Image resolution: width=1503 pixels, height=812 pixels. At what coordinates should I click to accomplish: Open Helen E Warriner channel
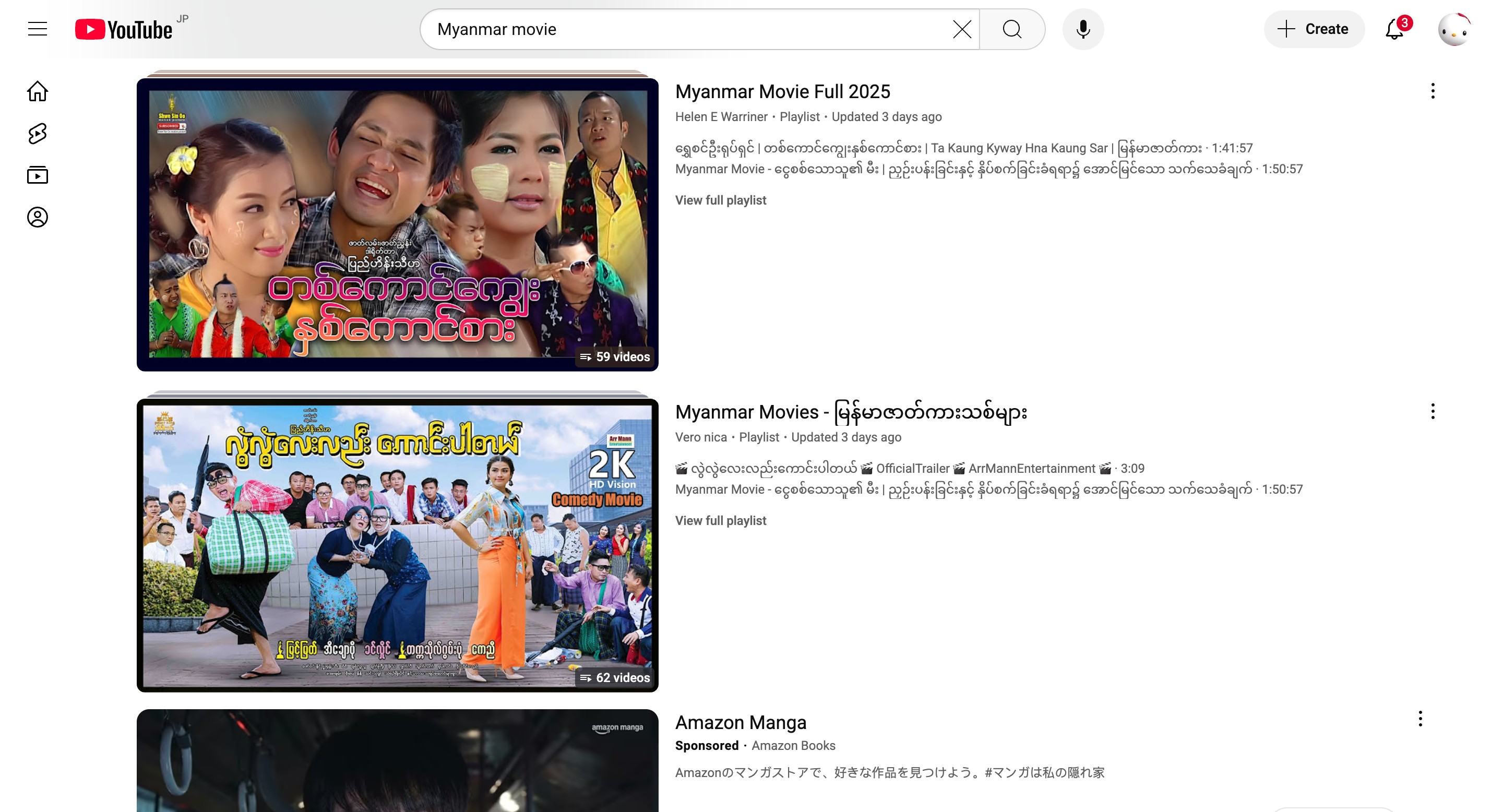pos(721,117)
